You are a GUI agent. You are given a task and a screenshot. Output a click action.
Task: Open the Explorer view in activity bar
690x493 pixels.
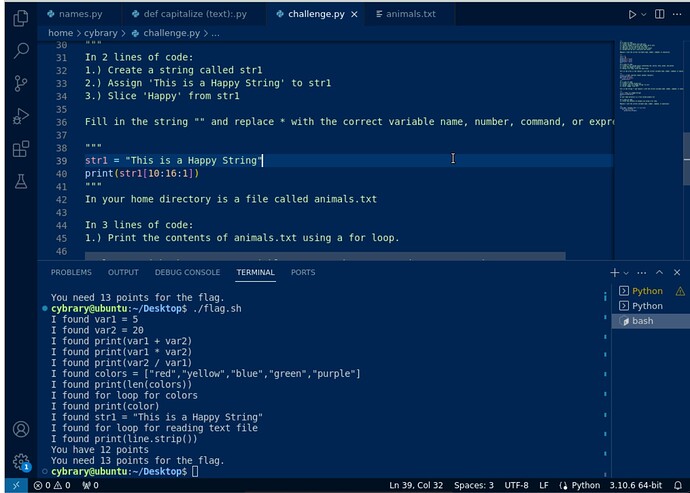20,16
